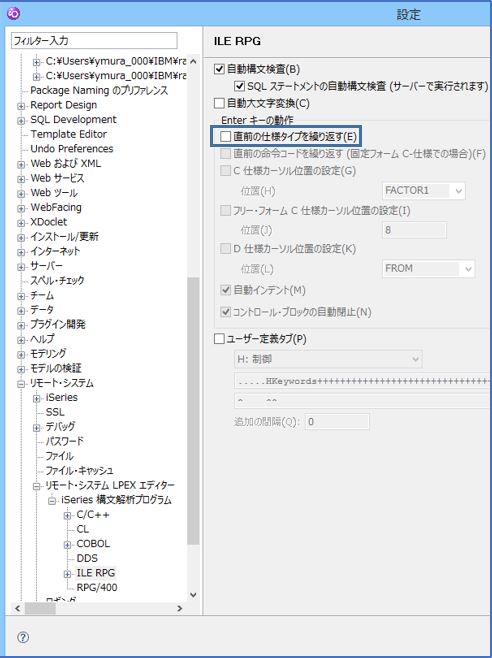Click the help question mark icon

(23, 638)
